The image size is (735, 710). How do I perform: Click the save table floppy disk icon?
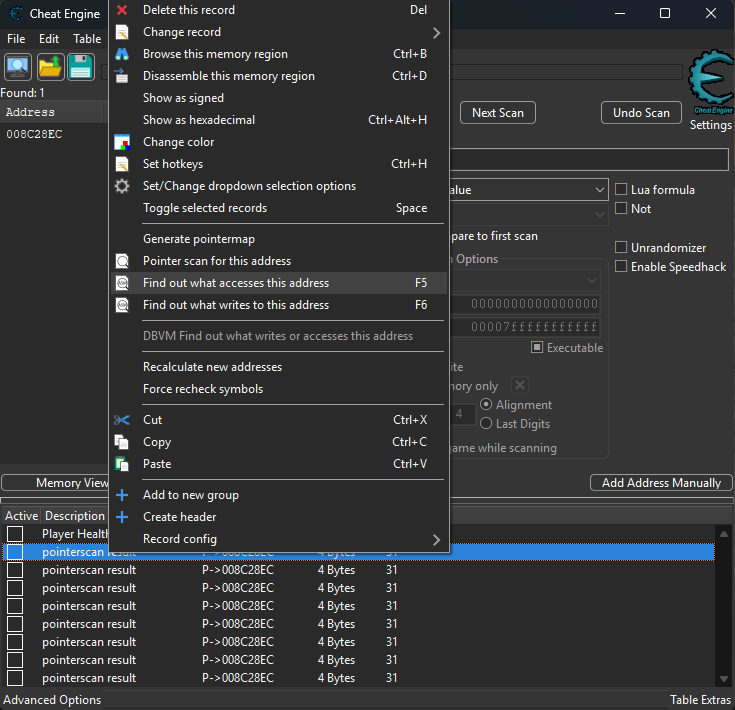click(x=81, y=67)
